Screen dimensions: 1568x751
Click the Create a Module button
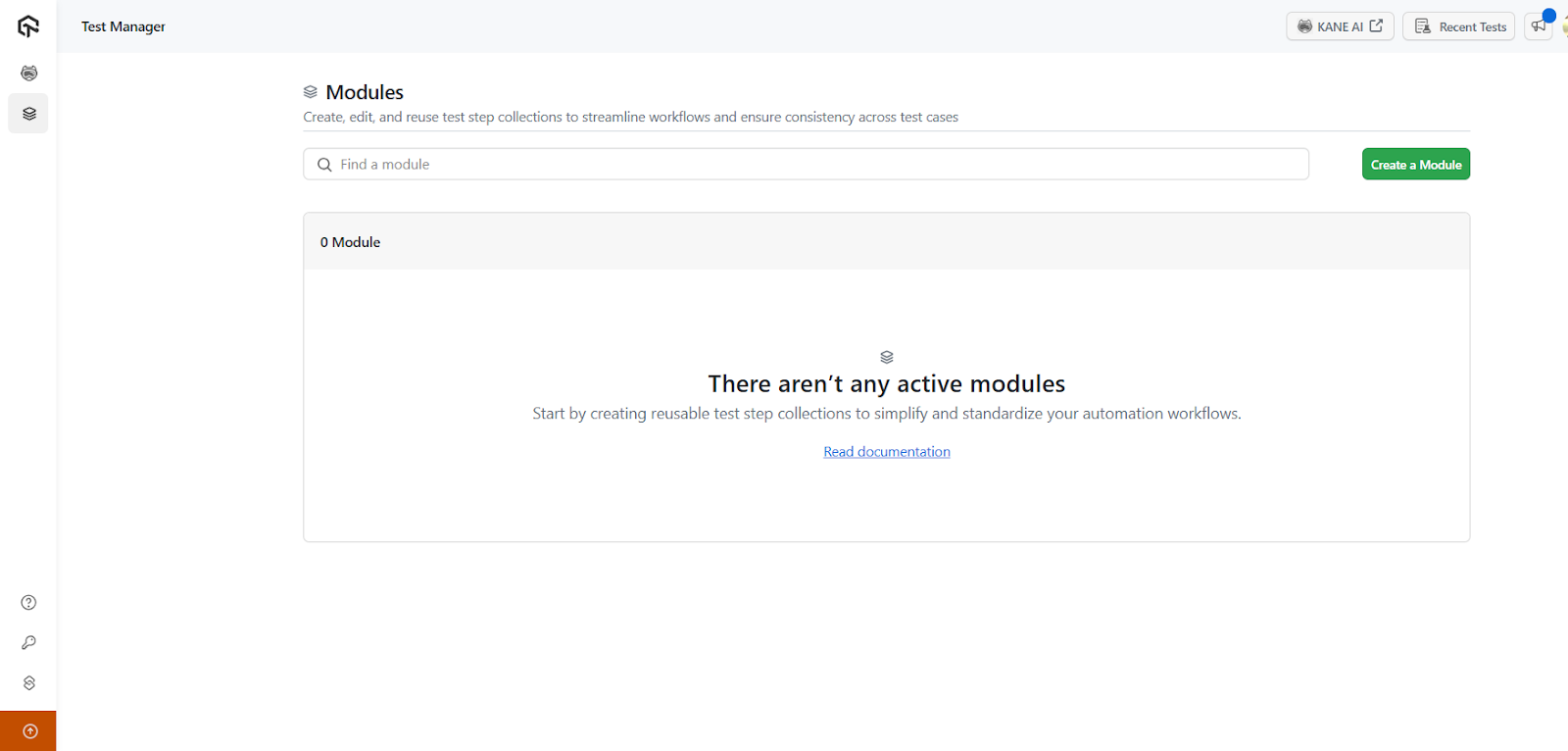click(1416, 165)
